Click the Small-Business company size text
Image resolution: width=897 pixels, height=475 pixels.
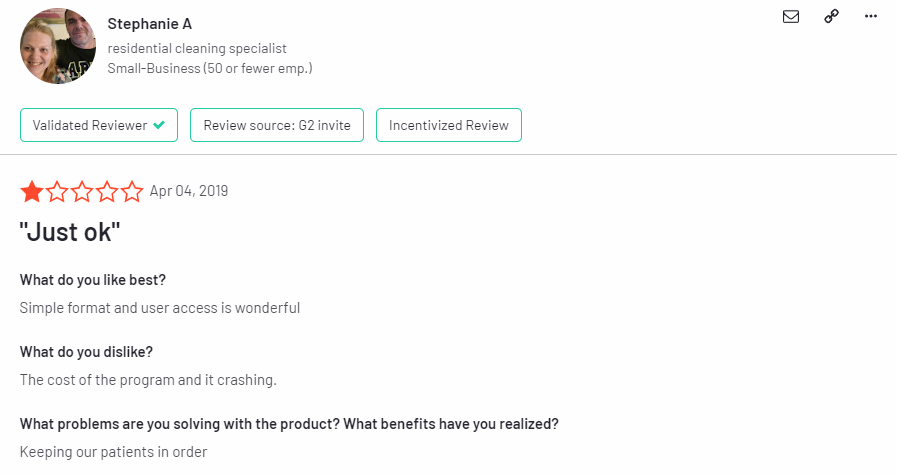pos(210,69)
